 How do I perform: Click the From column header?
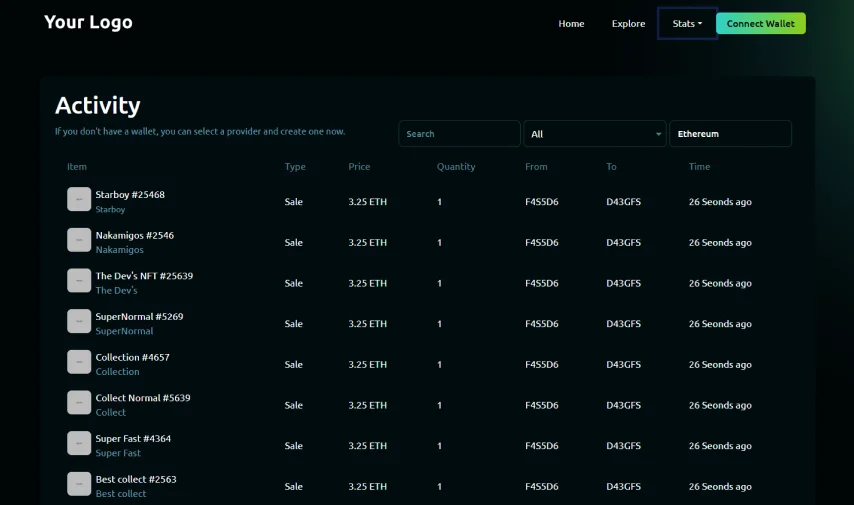[536, 167]
